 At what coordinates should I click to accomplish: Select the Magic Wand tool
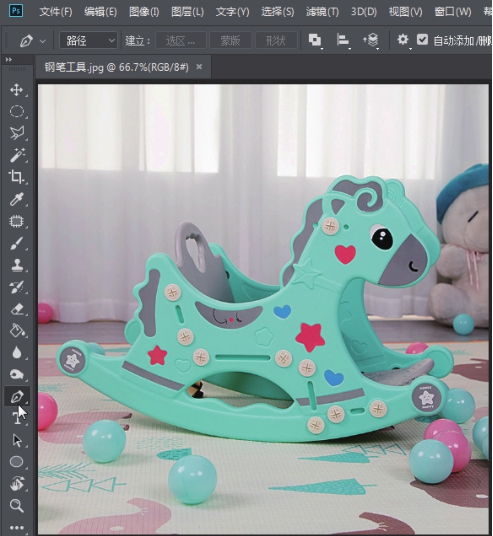point(17,155)
